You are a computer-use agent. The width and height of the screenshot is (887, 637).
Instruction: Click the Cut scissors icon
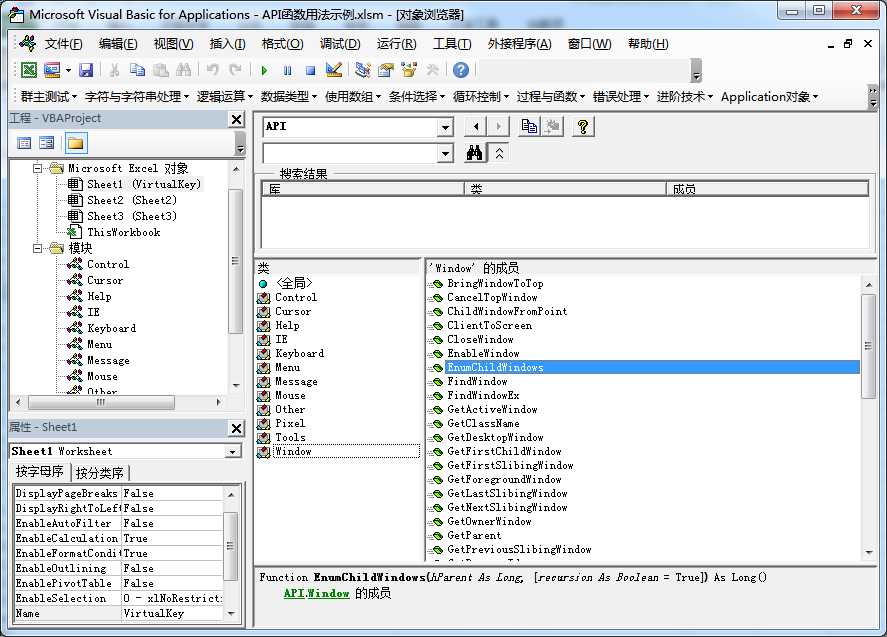[x=114, y=70]
